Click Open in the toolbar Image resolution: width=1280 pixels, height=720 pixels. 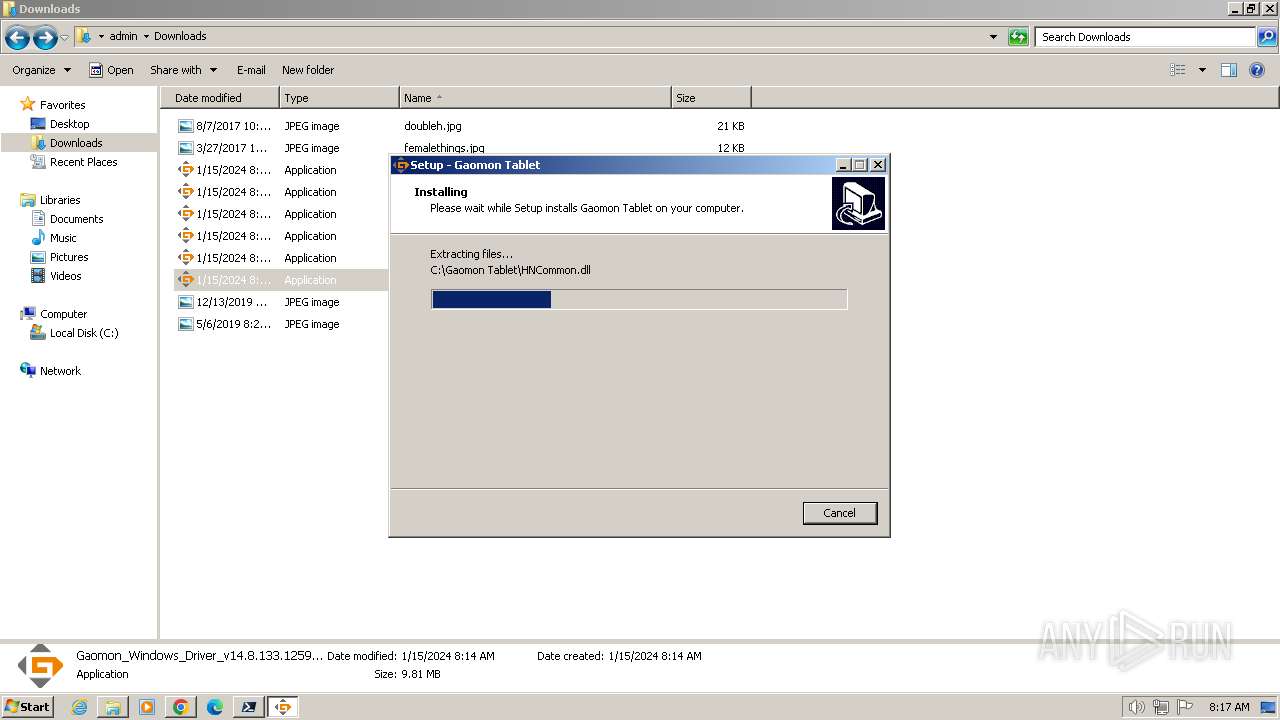pos(111,70)
